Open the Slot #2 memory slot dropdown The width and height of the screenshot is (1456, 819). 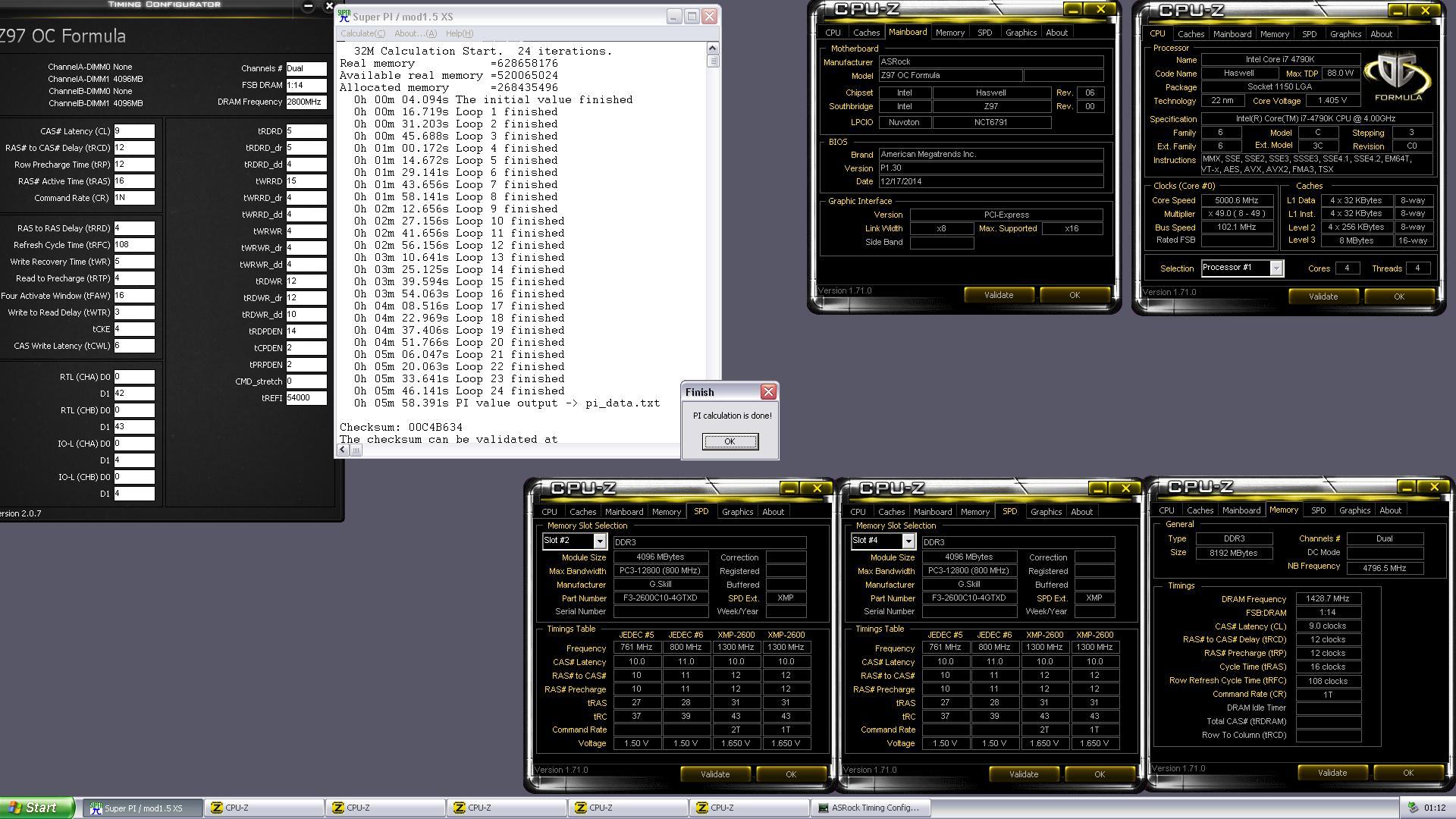pyautogui.click(x=599, y=541)
